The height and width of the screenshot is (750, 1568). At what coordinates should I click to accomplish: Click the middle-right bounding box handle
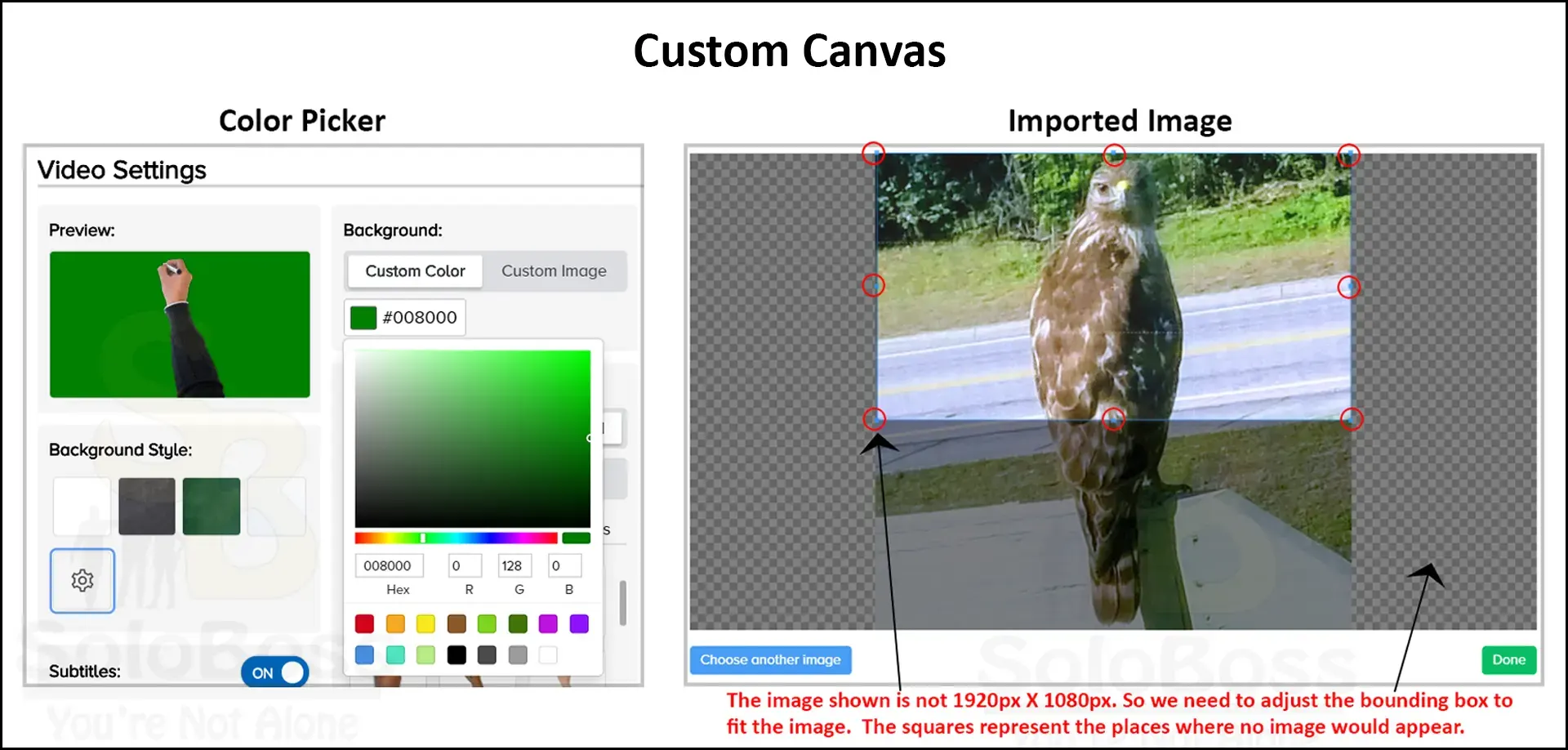tap(1349, 287)
